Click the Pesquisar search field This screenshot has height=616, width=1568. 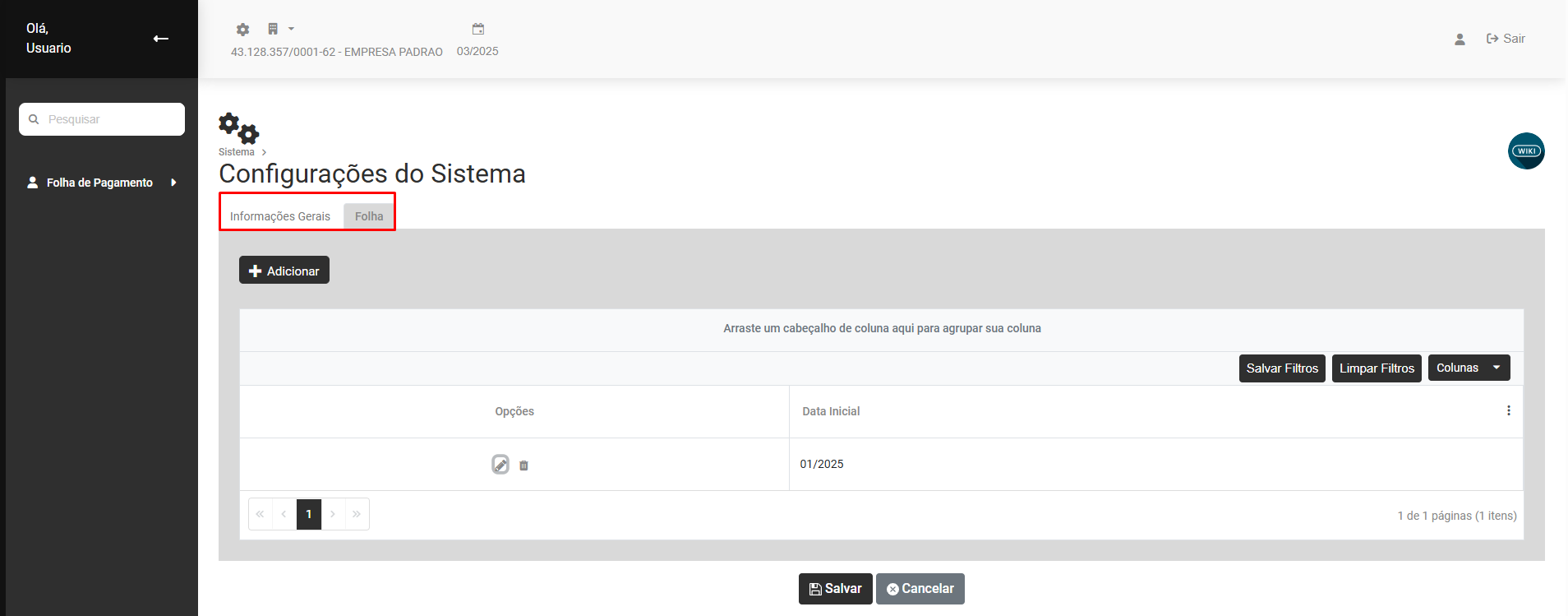coord(102,119)
